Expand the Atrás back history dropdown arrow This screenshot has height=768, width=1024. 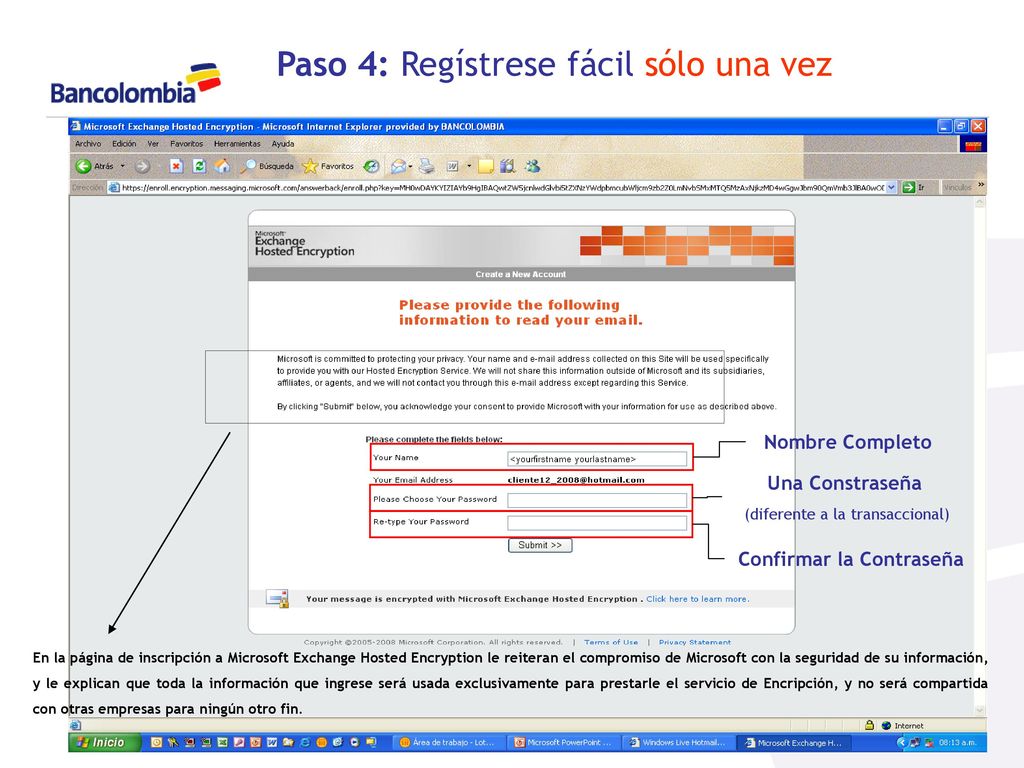[122, 167]
